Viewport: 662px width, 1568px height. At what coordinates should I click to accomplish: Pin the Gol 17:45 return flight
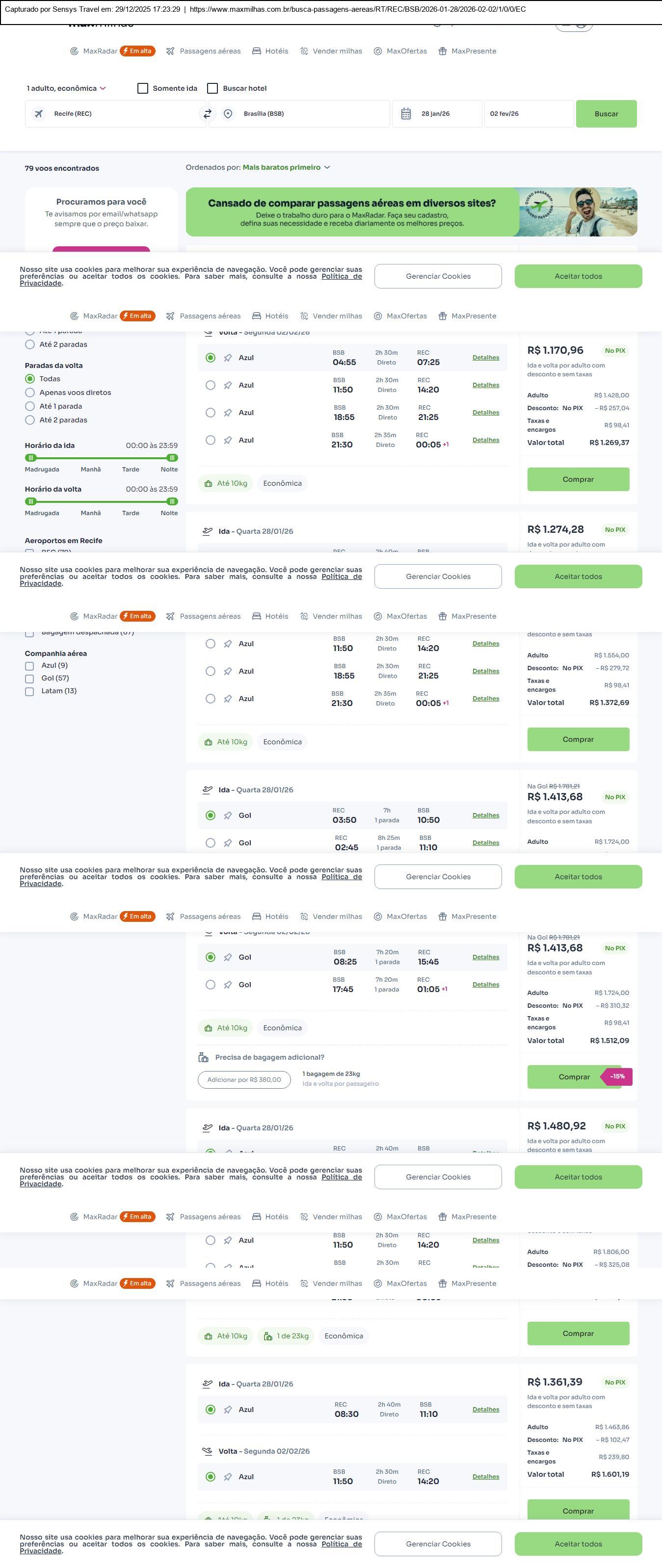click(228, 985)
